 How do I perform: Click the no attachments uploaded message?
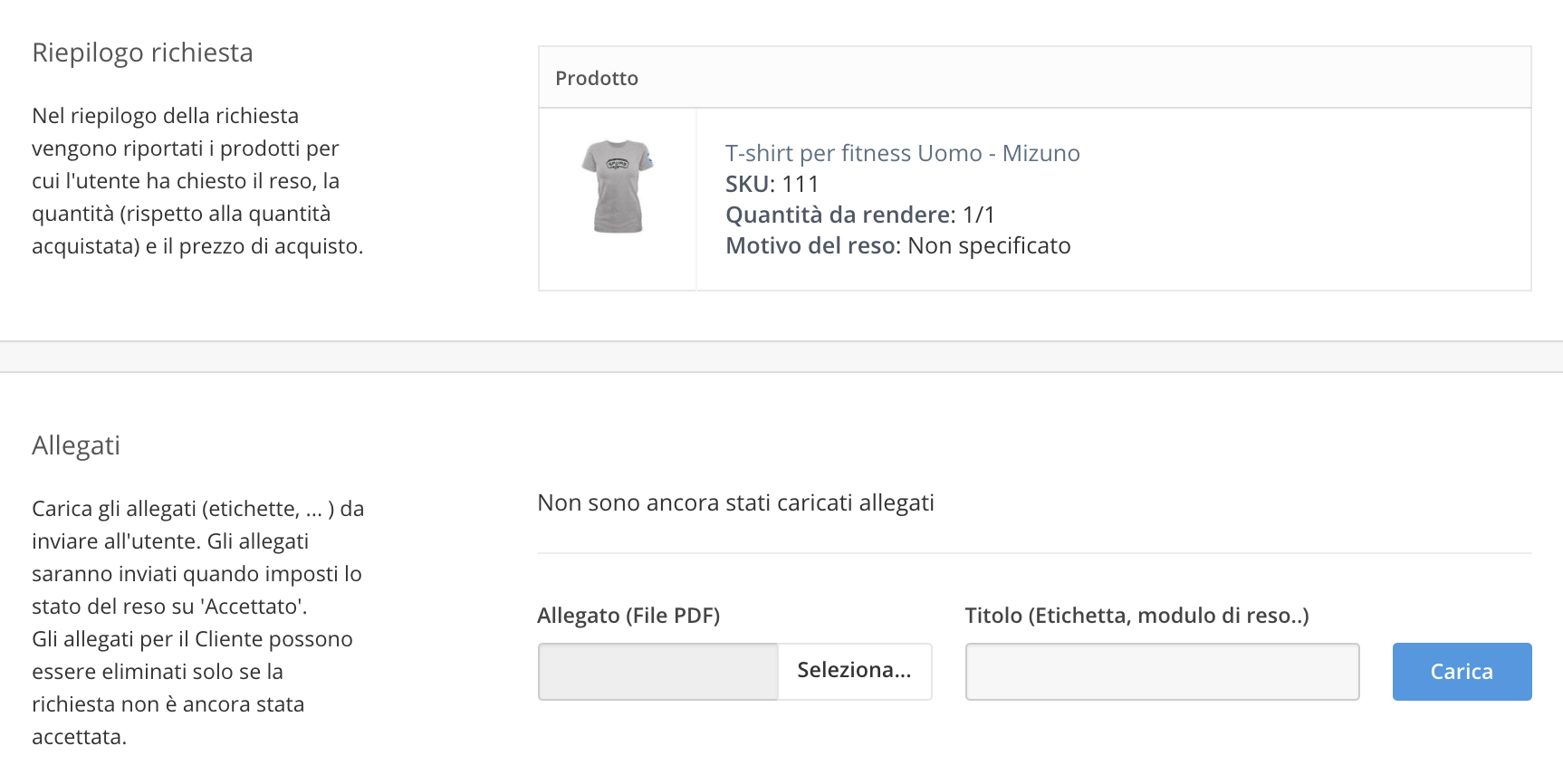pos(735,502)
